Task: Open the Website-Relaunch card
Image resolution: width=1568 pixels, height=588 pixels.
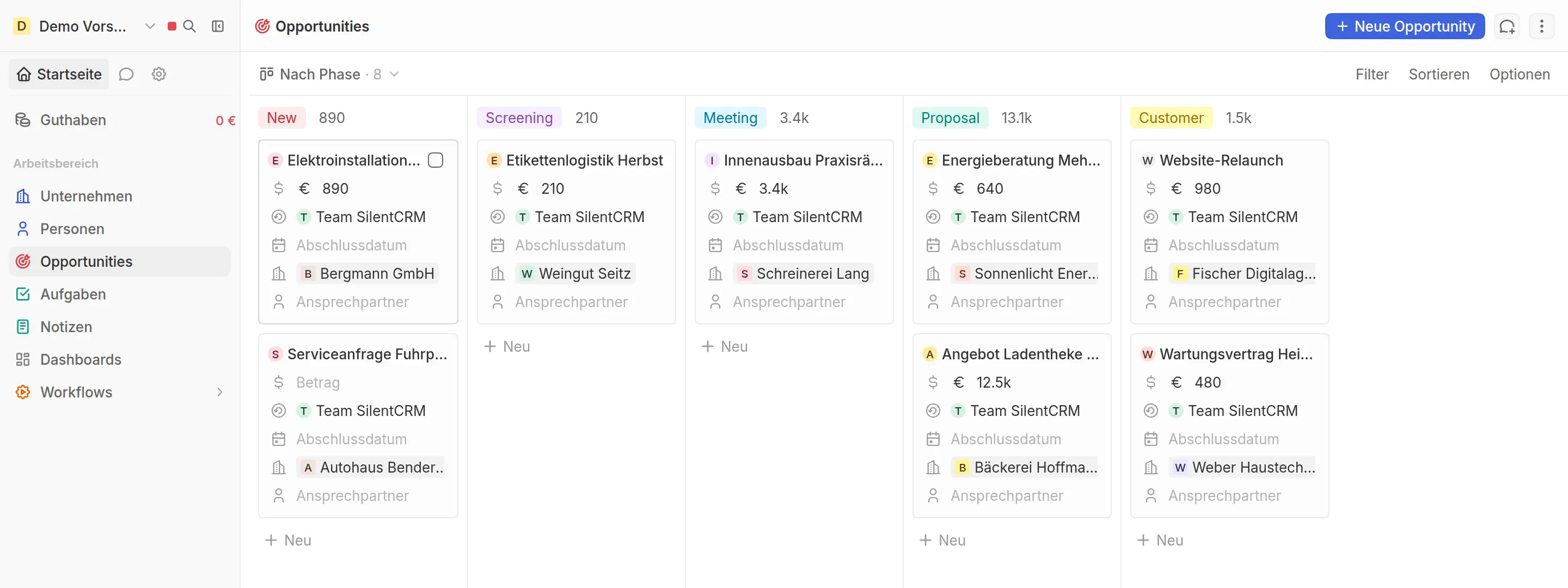Action: tap(1221, 160)
